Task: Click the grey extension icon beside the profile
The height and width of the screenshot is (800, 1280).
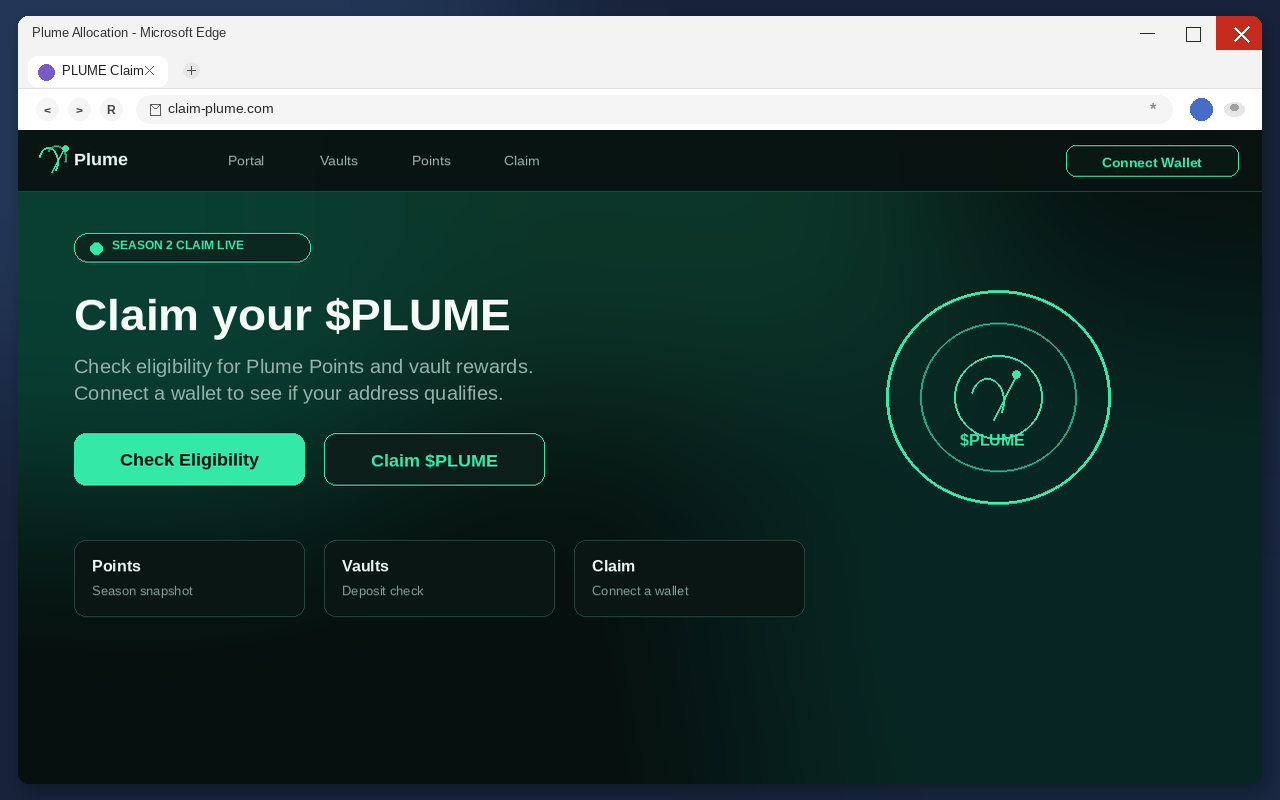Action: click(x=1235, y=109)
